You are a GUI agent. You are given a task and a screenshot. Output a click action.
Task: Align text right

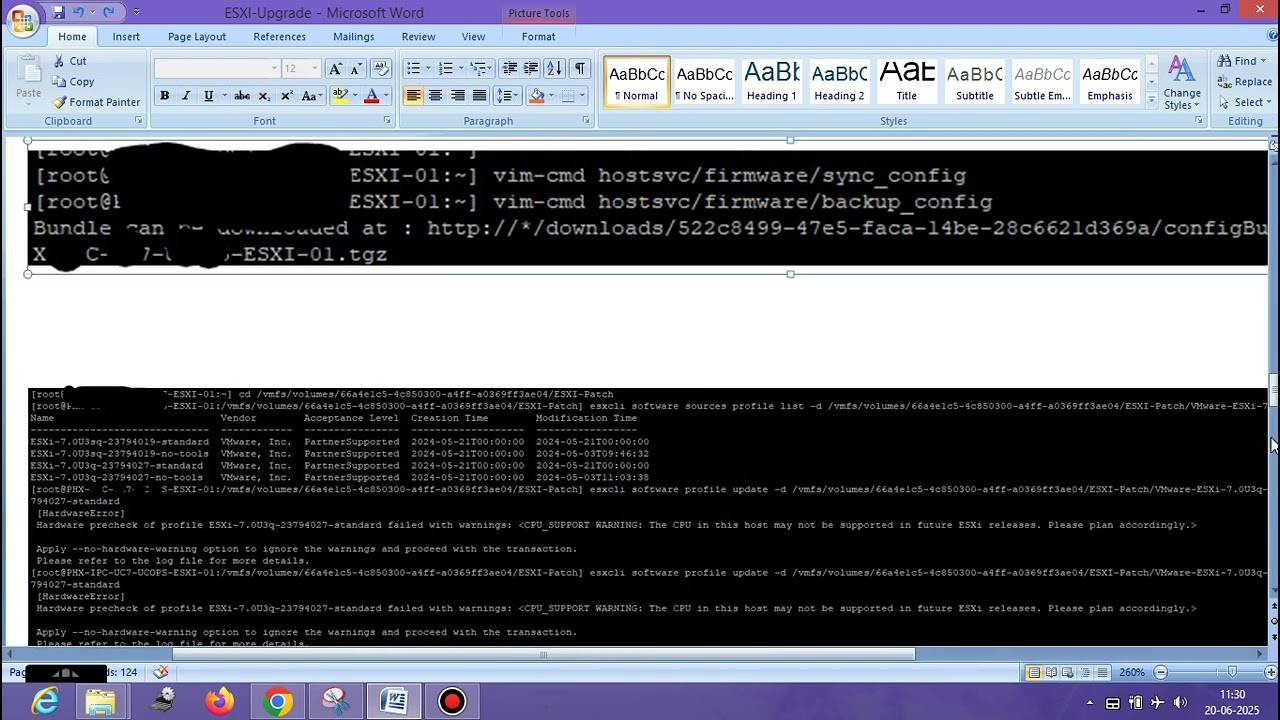tap(457, 96)
